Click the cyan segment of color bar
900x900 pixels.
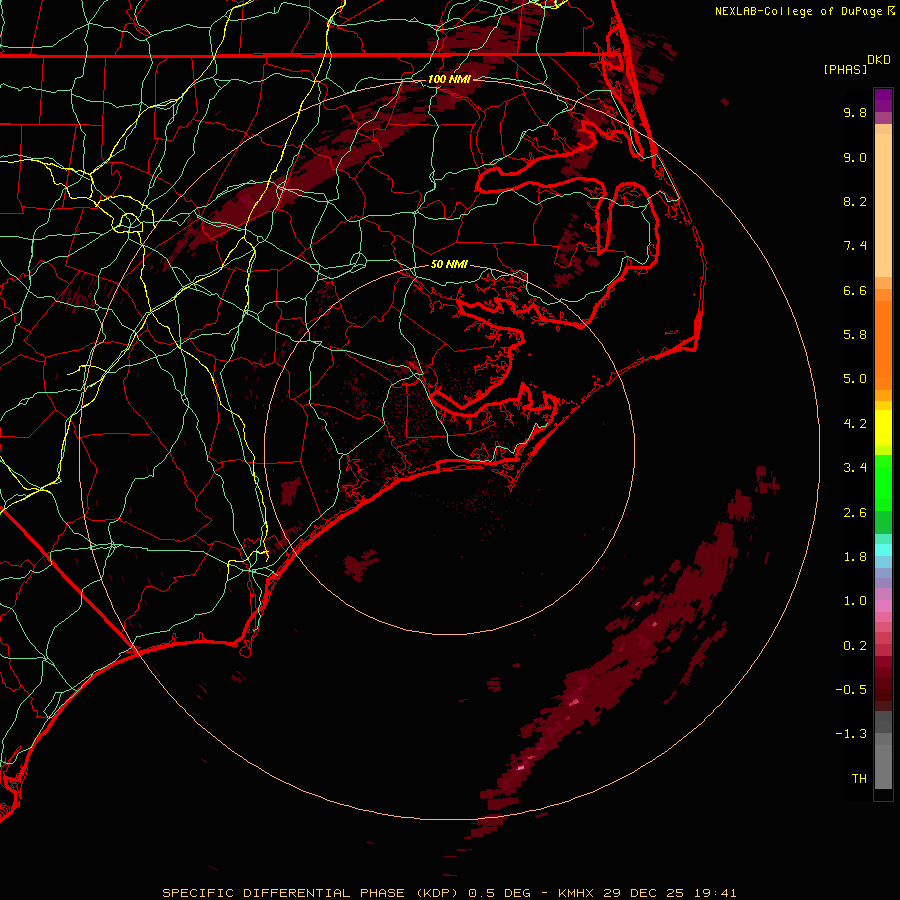tap(883, 550)
